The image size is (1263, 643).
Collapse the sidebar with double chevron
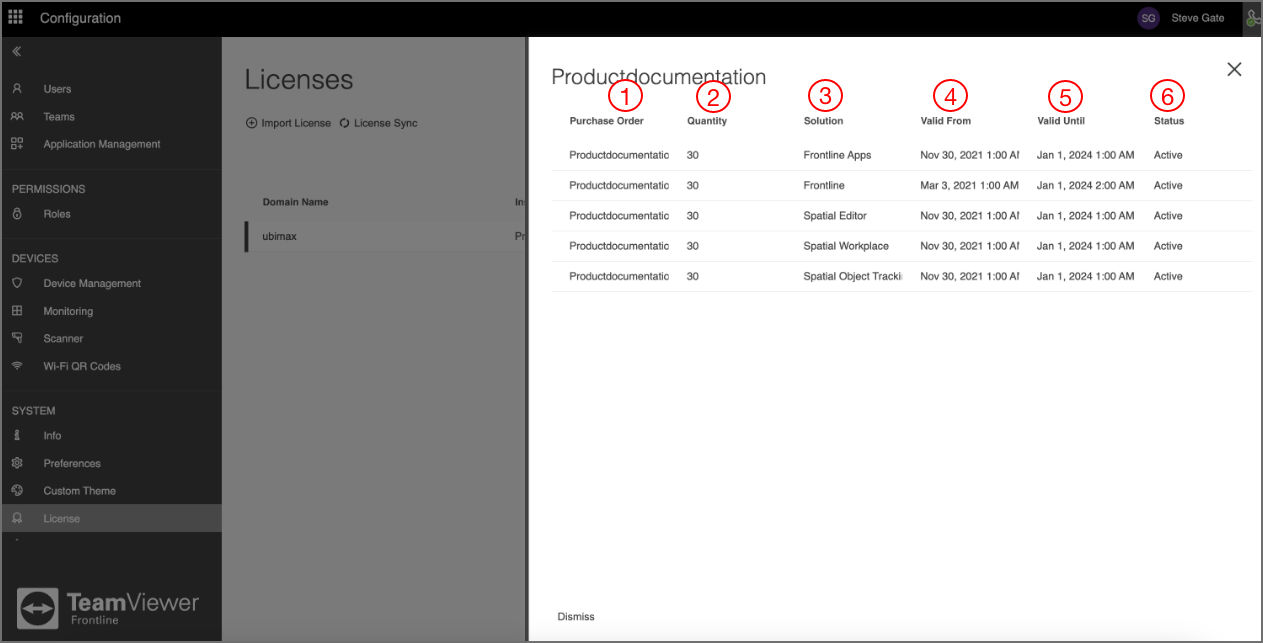(17, 51)
